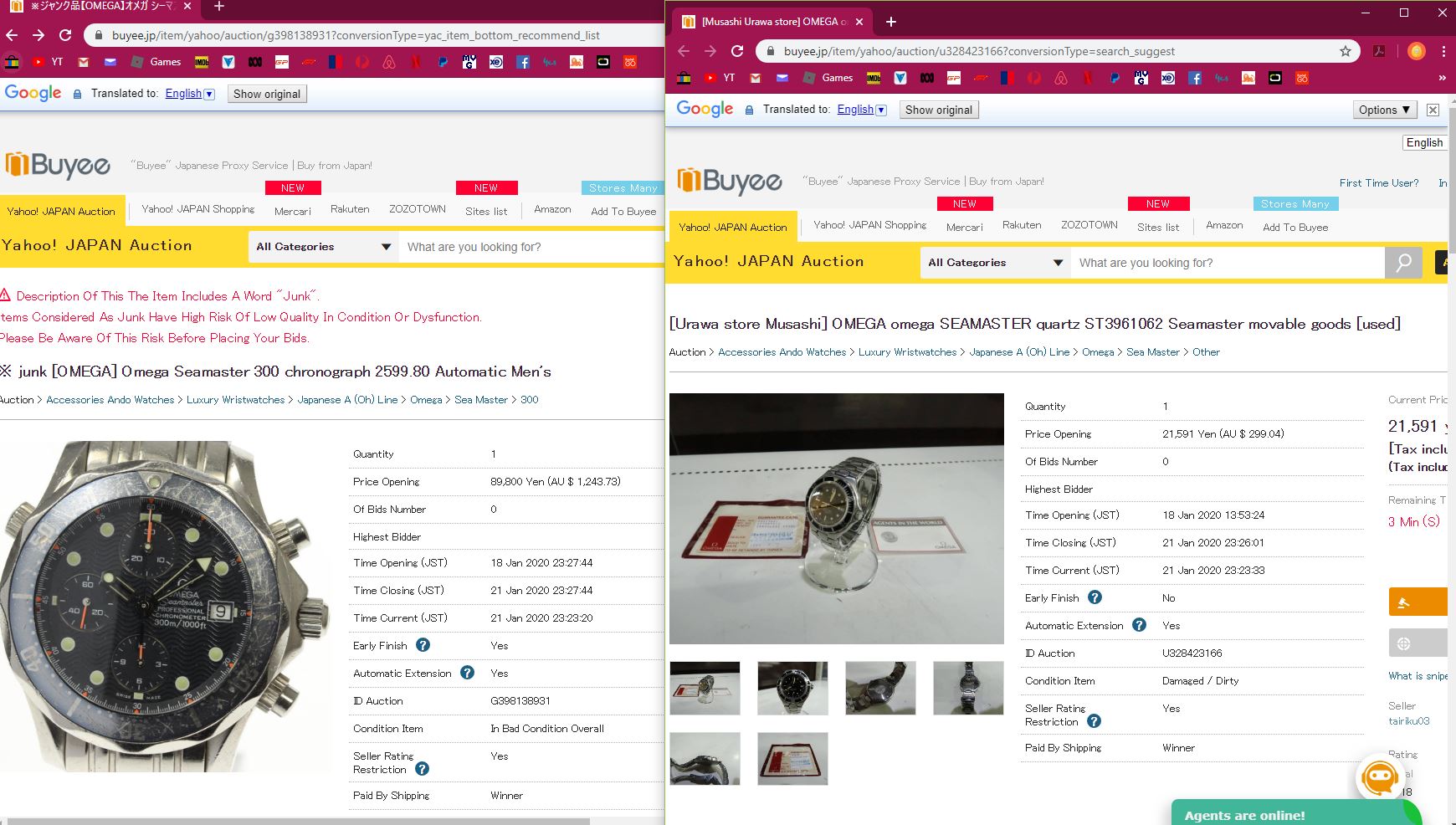
Task: Open the chat support robot icon
Action: click(1380, 778)
